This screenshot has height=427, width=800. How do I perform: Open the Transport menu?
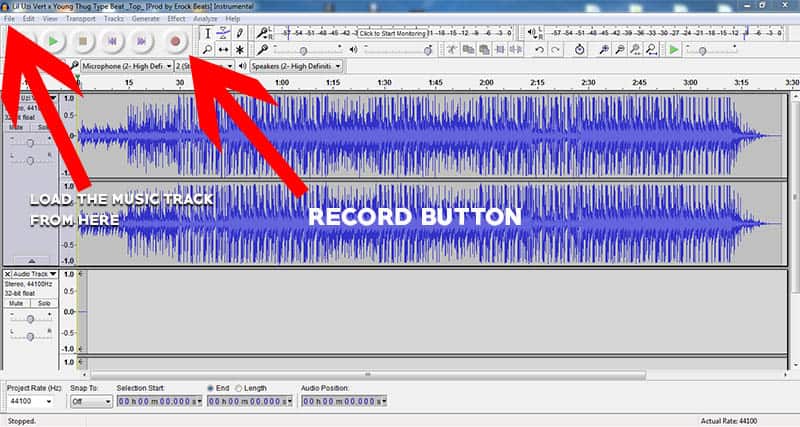click(81, 19)
